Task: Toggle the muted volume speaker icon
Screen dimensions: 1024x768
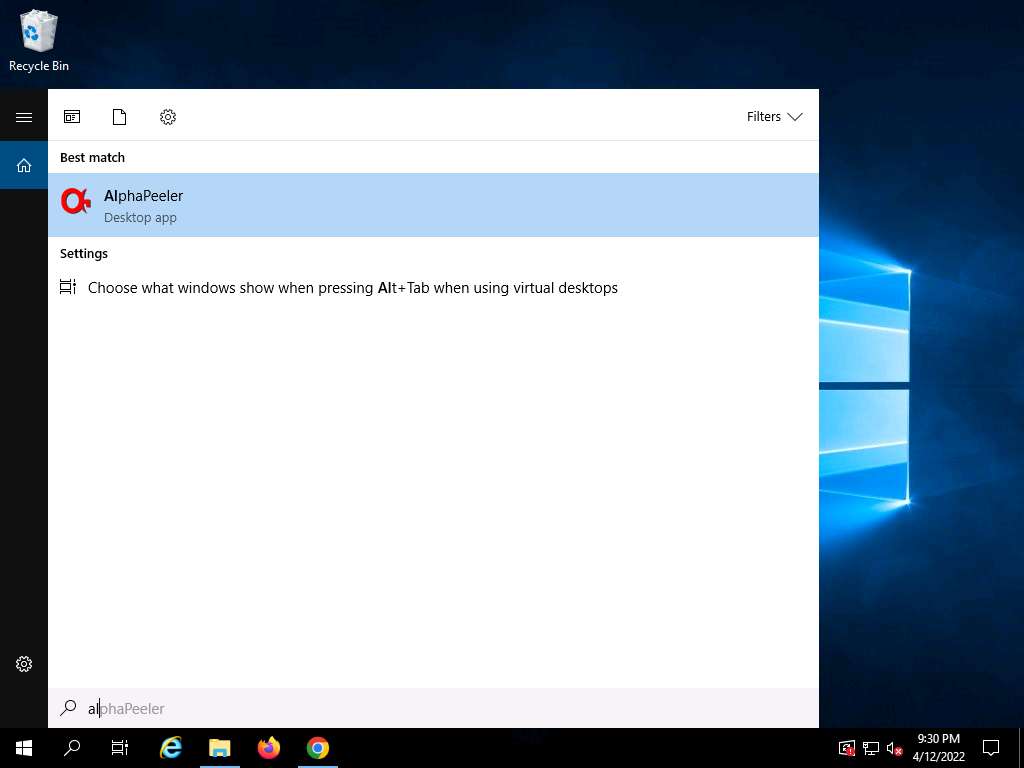Action: tap(895, 748)
